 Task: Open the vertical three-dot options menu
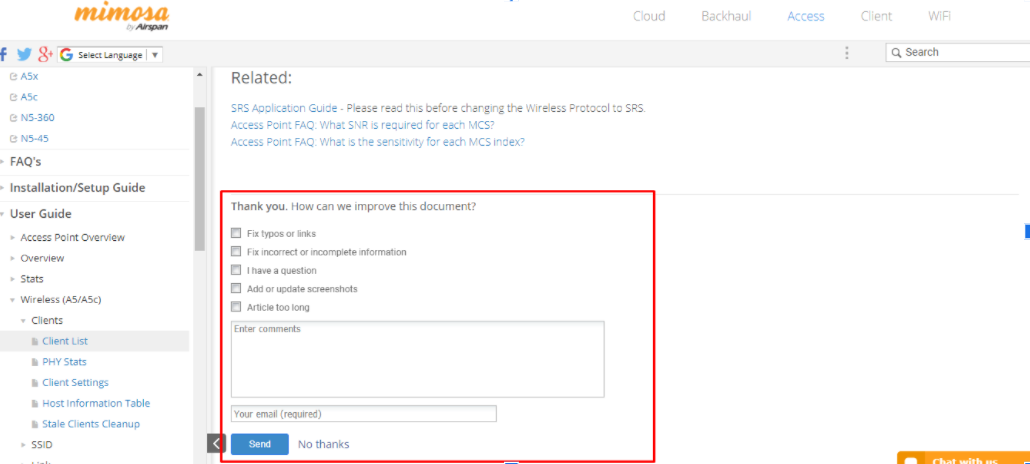click(x=847, y=53)
